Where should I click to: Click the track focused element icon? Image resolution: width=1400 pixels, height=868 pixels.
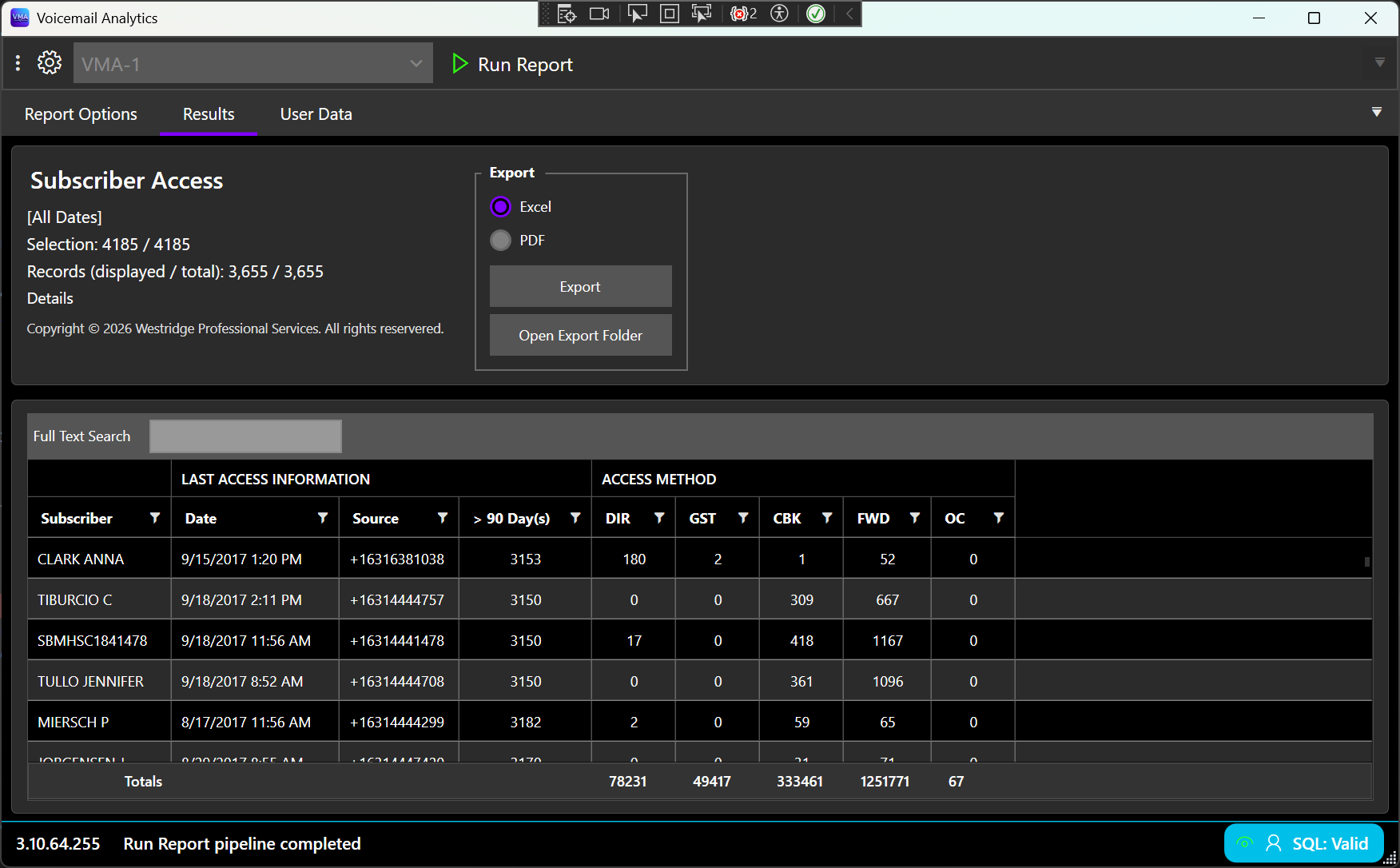coord(702,14)
